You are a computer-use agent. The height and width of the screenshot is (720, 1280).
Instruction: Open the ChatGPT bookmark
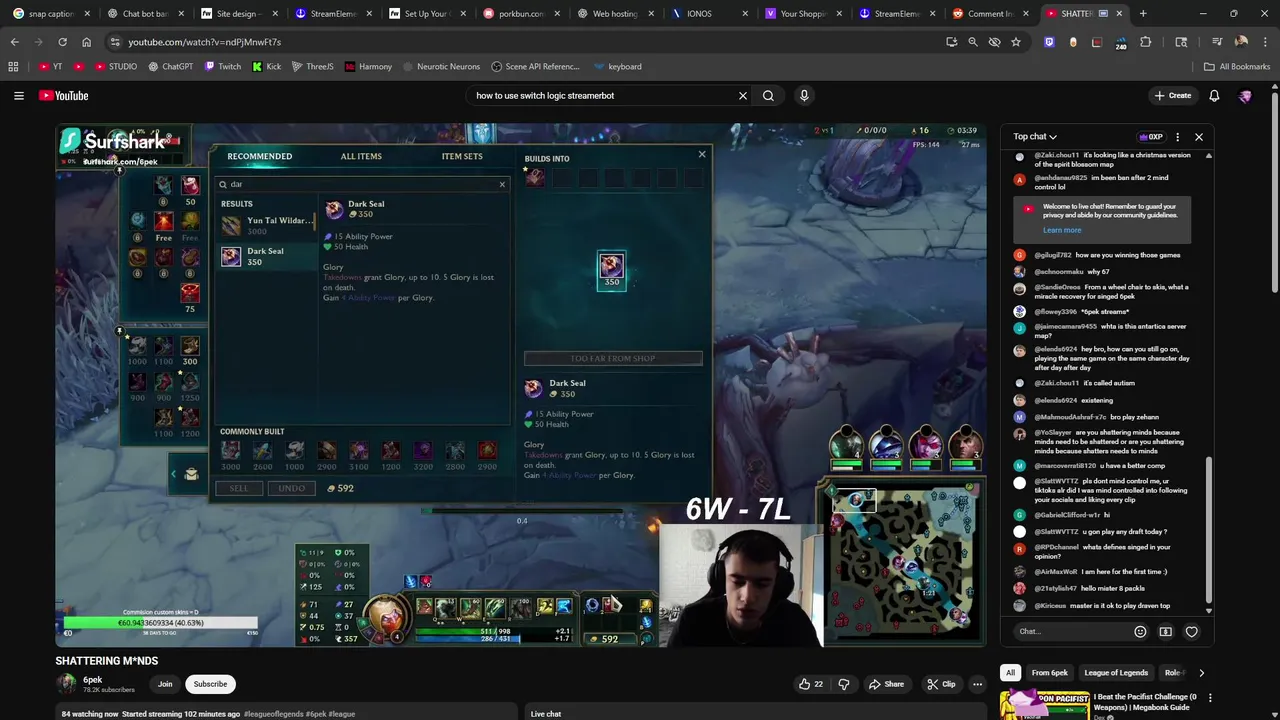170,67
